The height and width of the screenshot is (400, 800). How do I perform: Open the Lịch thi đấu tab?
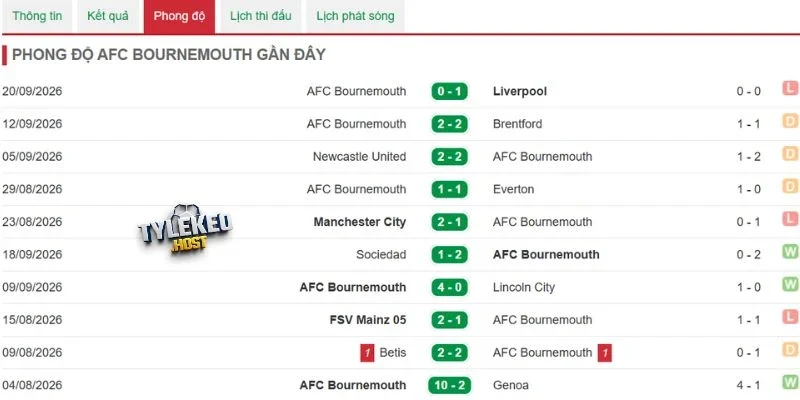(260, 16)
